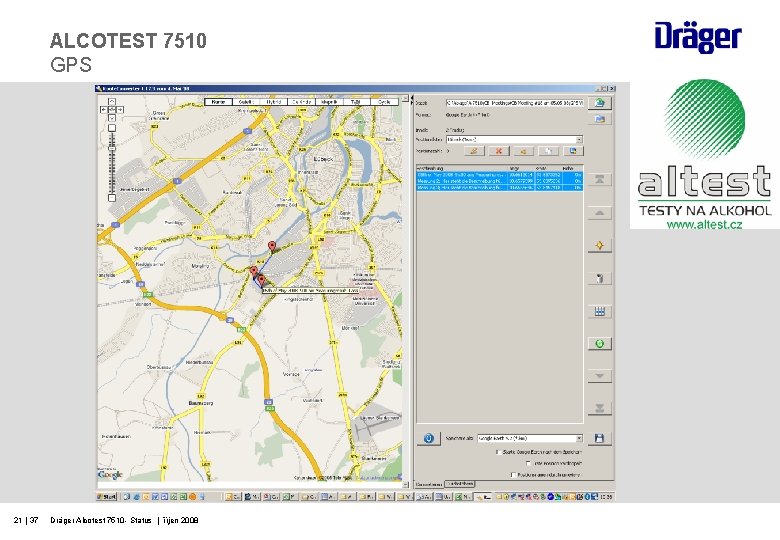This screenshot has width=780, height=540.
Task: Switch map to Hybrid view
Action: pos(274,102)
